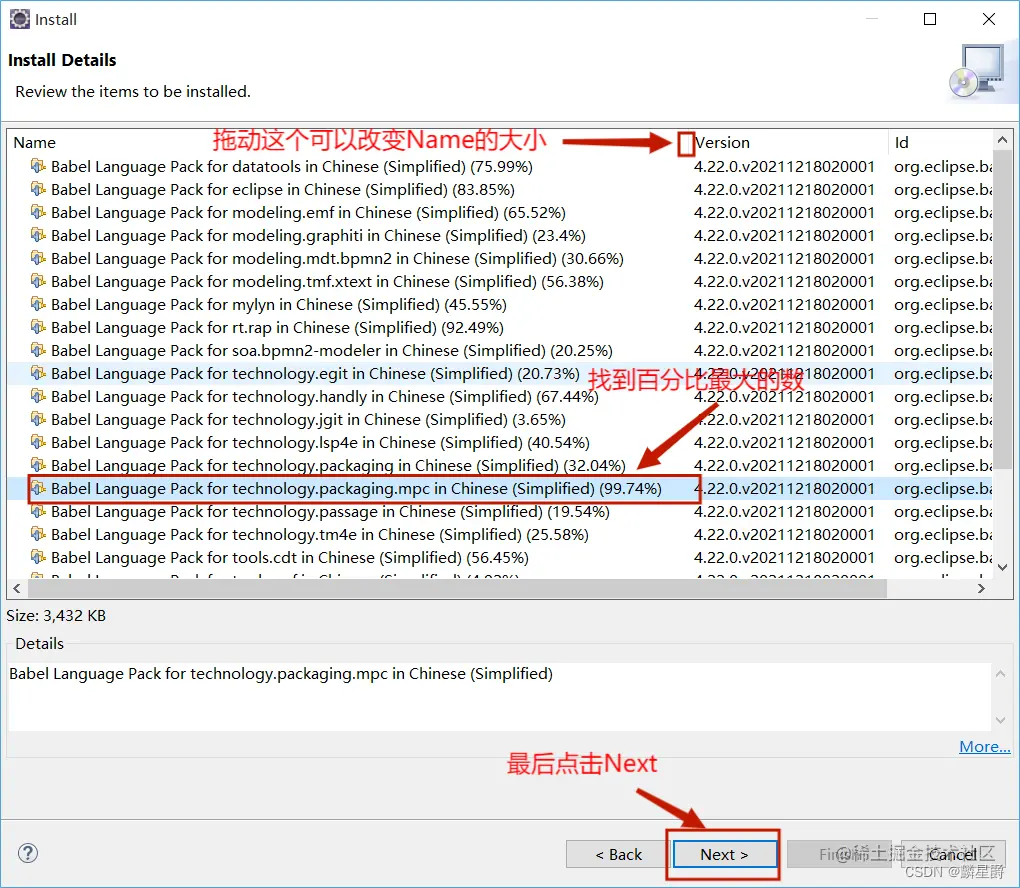Select the row for technology.lsp4e (40.54%)
Image resolution: width=1020 pixels, height=888 pixels.
pos(500,442)
